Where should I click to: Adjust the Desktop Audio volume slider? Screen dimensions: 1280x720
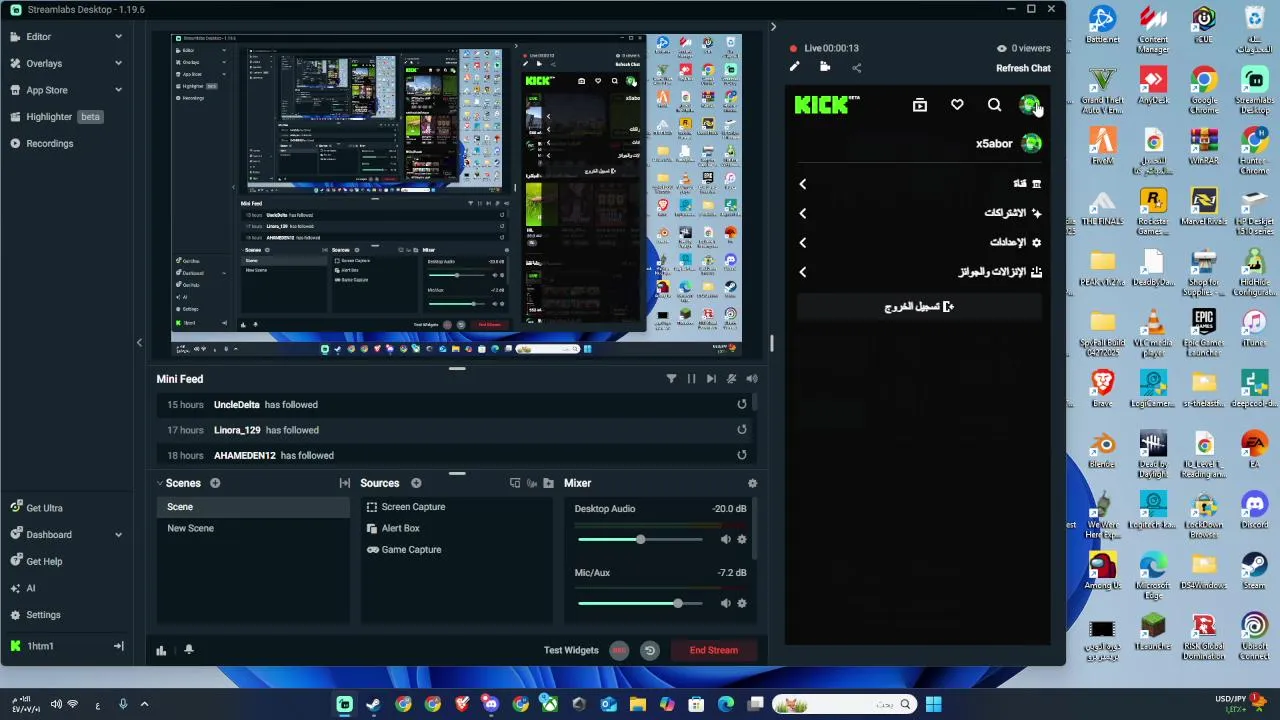point(640,540)
